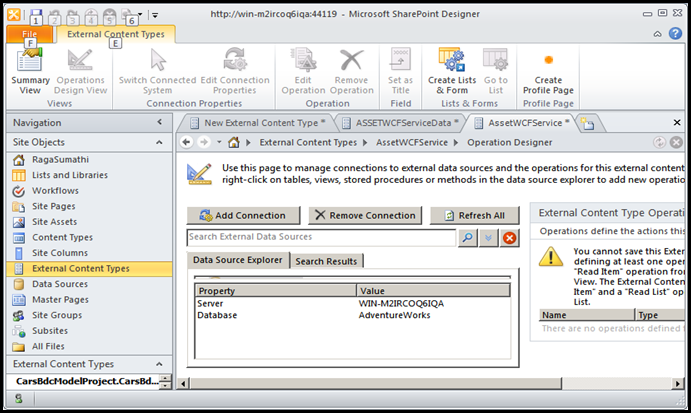Open Data Source Explorer tab
Viewport: 691px width, 413px height.
pyautogui.click(x=238, y=260)
